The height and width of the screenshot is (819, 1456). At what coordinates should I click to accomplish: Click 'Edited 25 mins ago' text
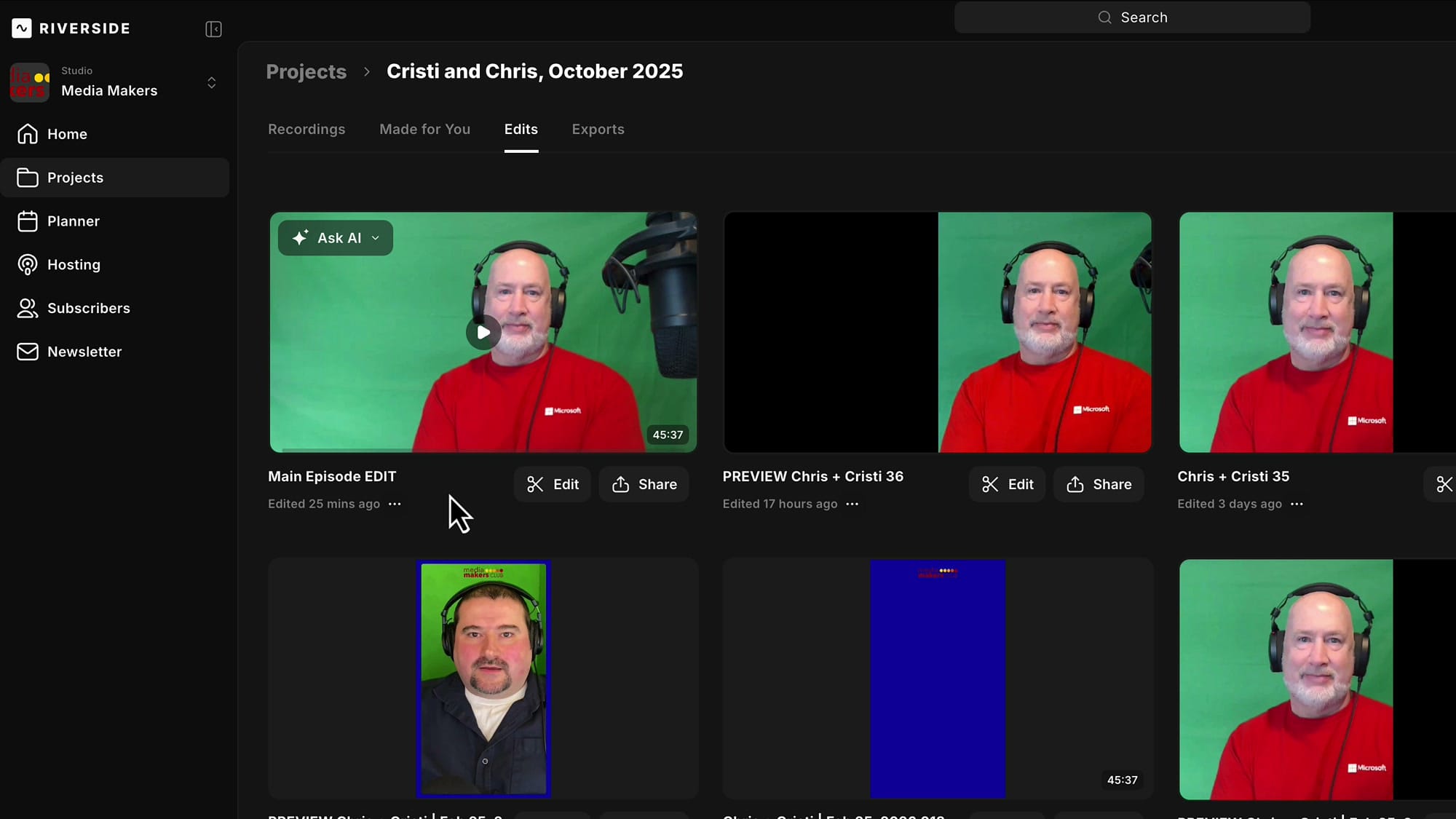pyautogui.click(x=324, y=504)
